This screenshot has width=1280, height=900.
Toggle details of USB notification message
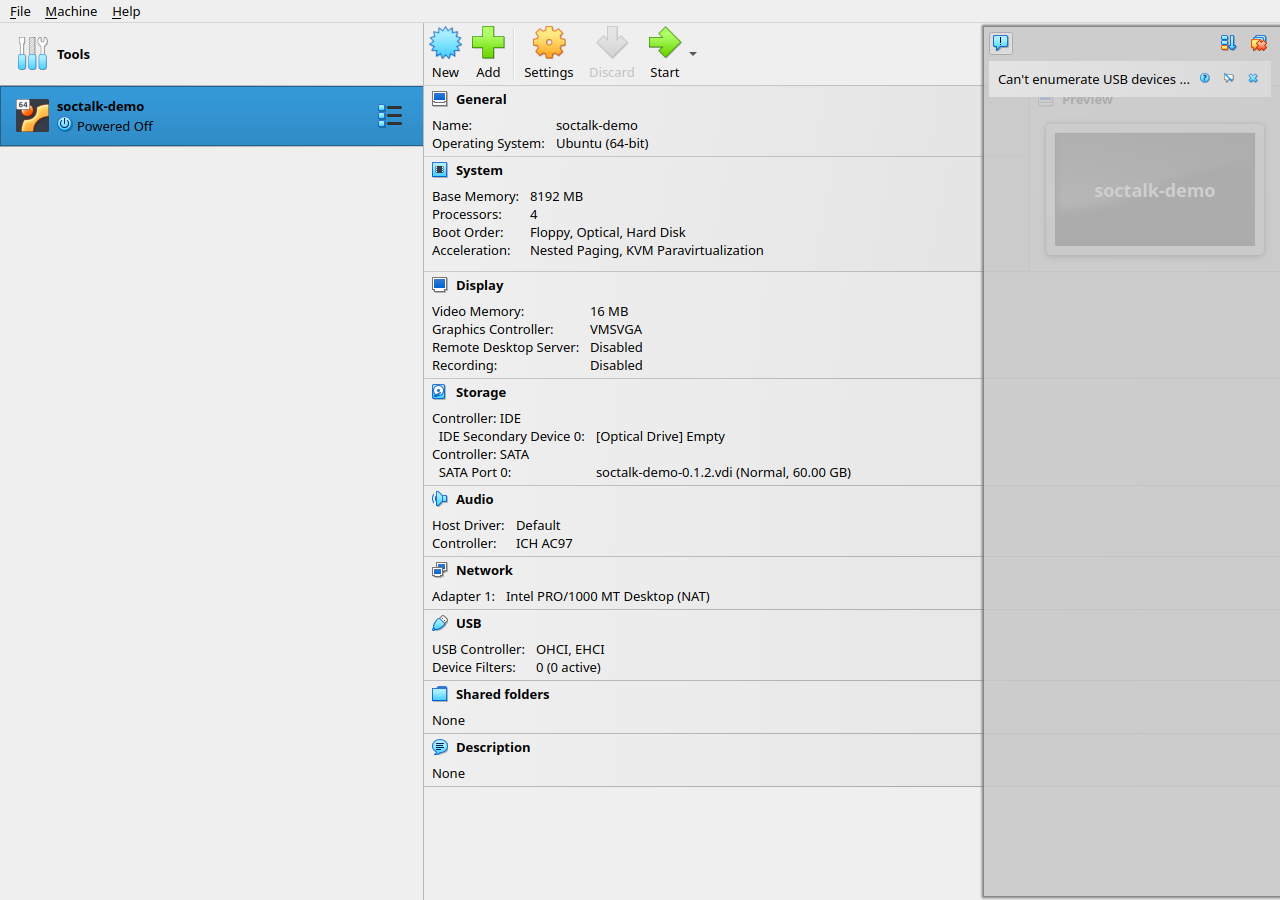pyautogui.click(x=1229, y=78)
